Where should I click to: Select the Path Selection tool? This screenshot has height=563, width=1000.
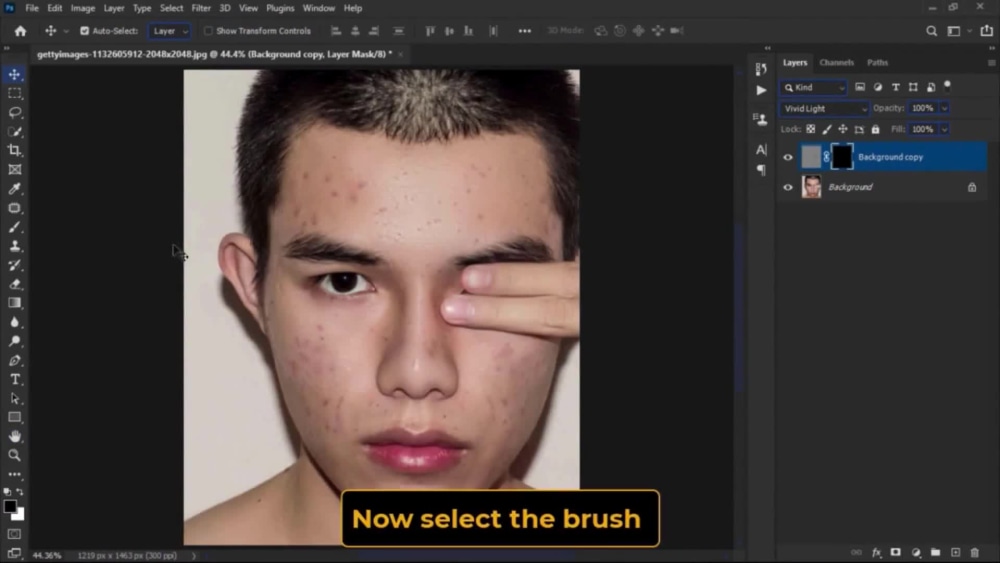15,398
